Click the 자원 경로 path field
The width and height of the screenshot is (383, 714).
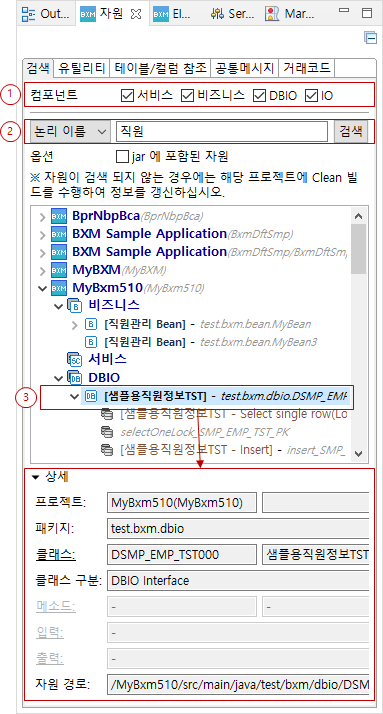pos(238,684)
